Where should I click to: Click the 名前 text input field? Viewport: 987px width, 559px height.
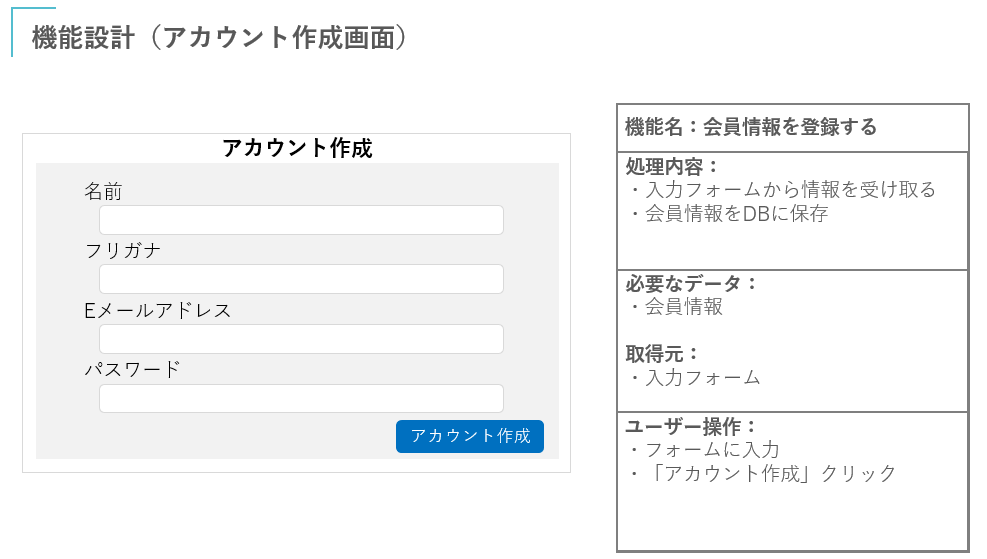click(x=300, y=220)
